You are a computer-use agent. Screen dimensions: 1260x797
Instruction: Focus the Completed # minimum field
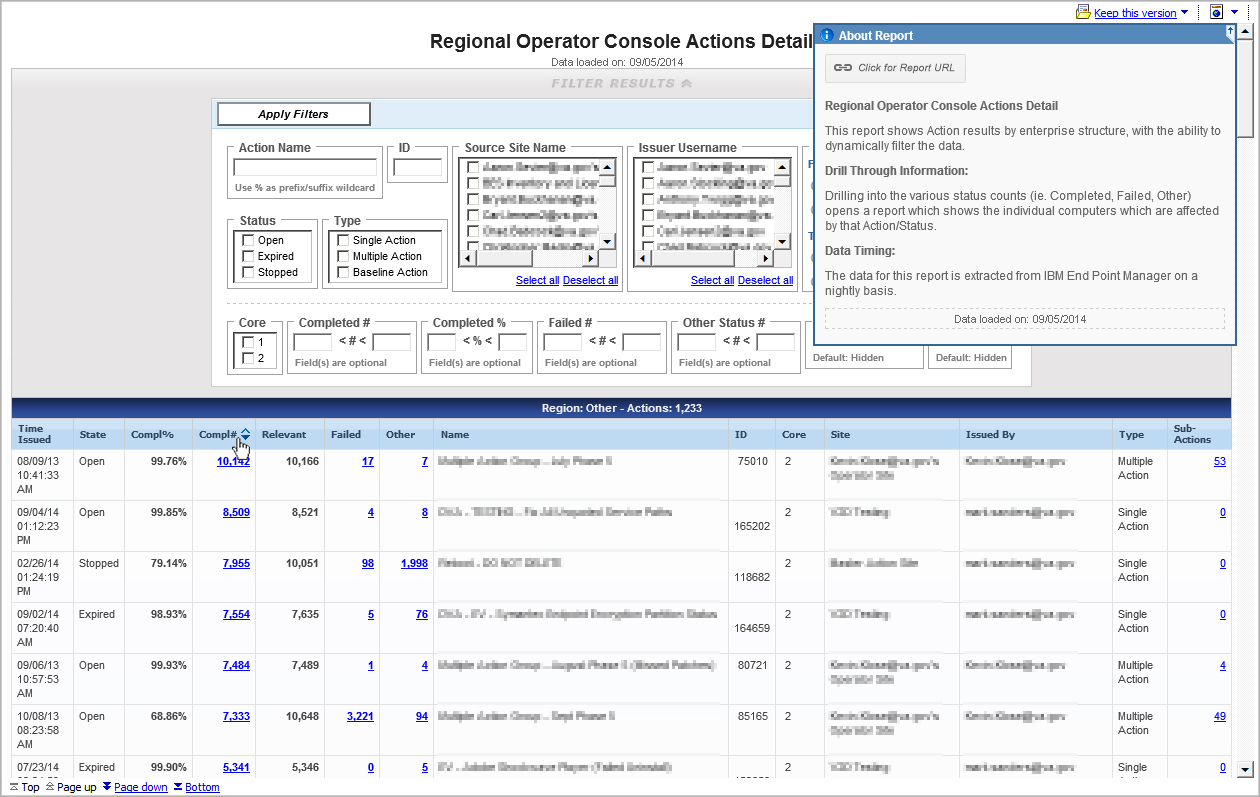click(313, 342)
